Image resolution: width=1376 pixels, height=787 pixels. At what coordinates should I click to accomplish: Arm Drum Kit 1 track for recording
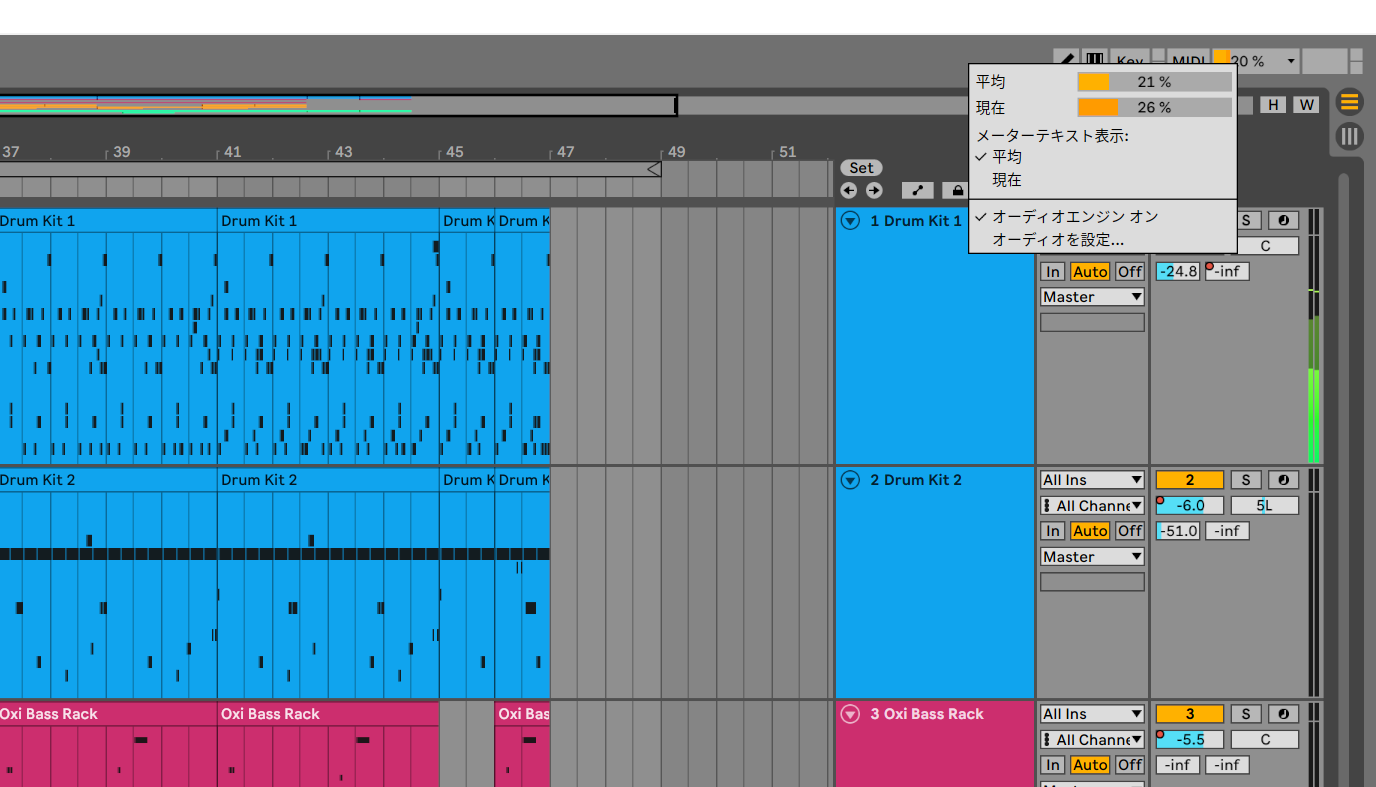pos(1283,221)
